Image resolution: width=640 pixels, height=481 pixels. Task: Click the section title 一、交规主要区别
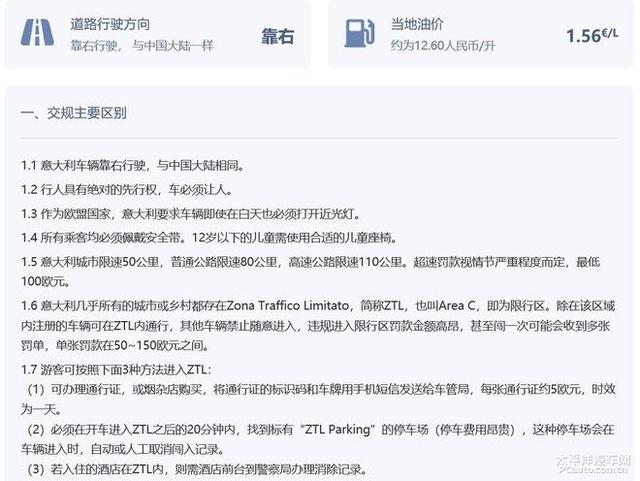pyautogui.click(x=74, y=113)
